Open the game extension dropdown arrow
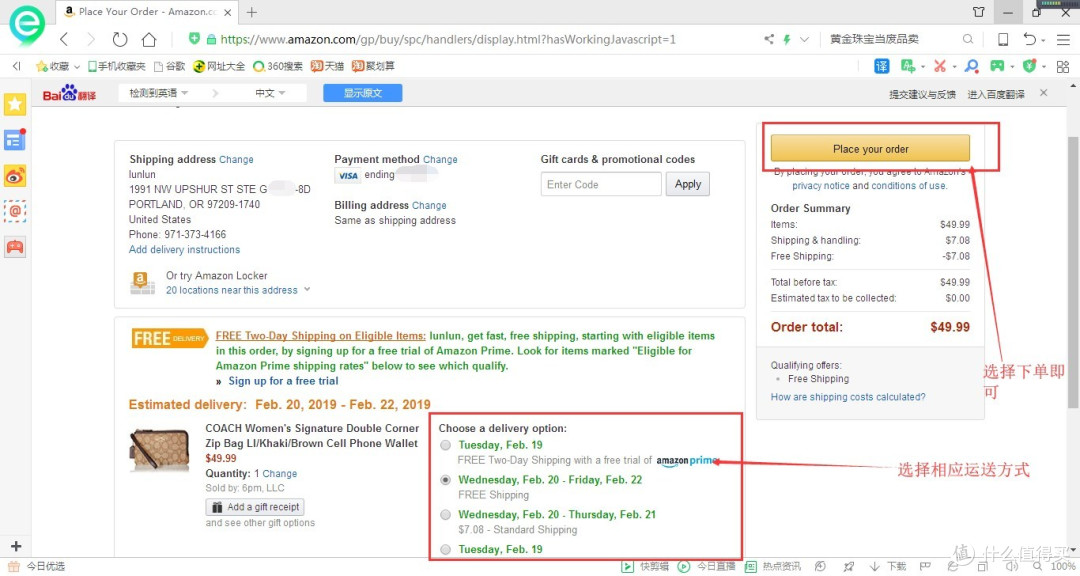Viewport: 1080px width, 576px height. pos(1012,67)
